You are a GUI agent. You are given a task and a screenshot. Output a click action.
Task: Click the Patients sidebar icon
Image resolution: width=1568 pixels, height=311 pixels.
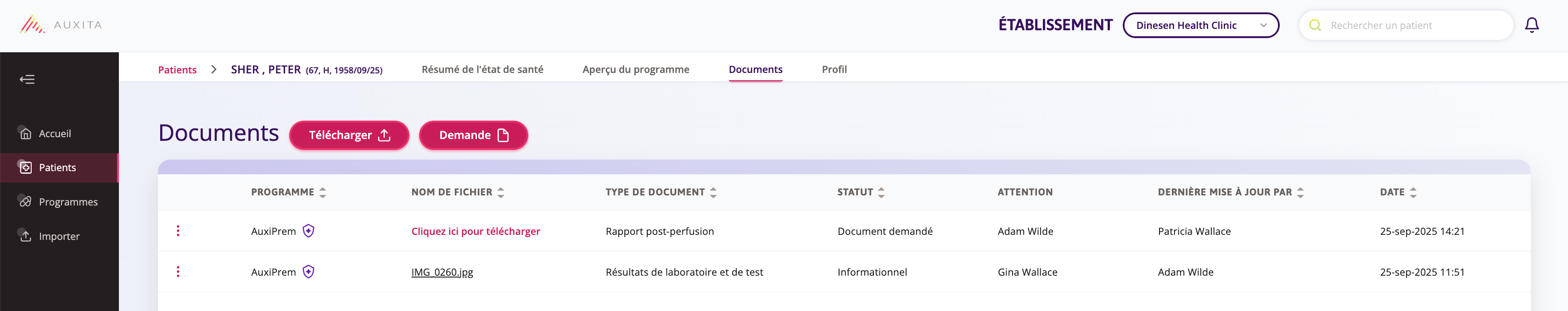(x=26, y=167)
